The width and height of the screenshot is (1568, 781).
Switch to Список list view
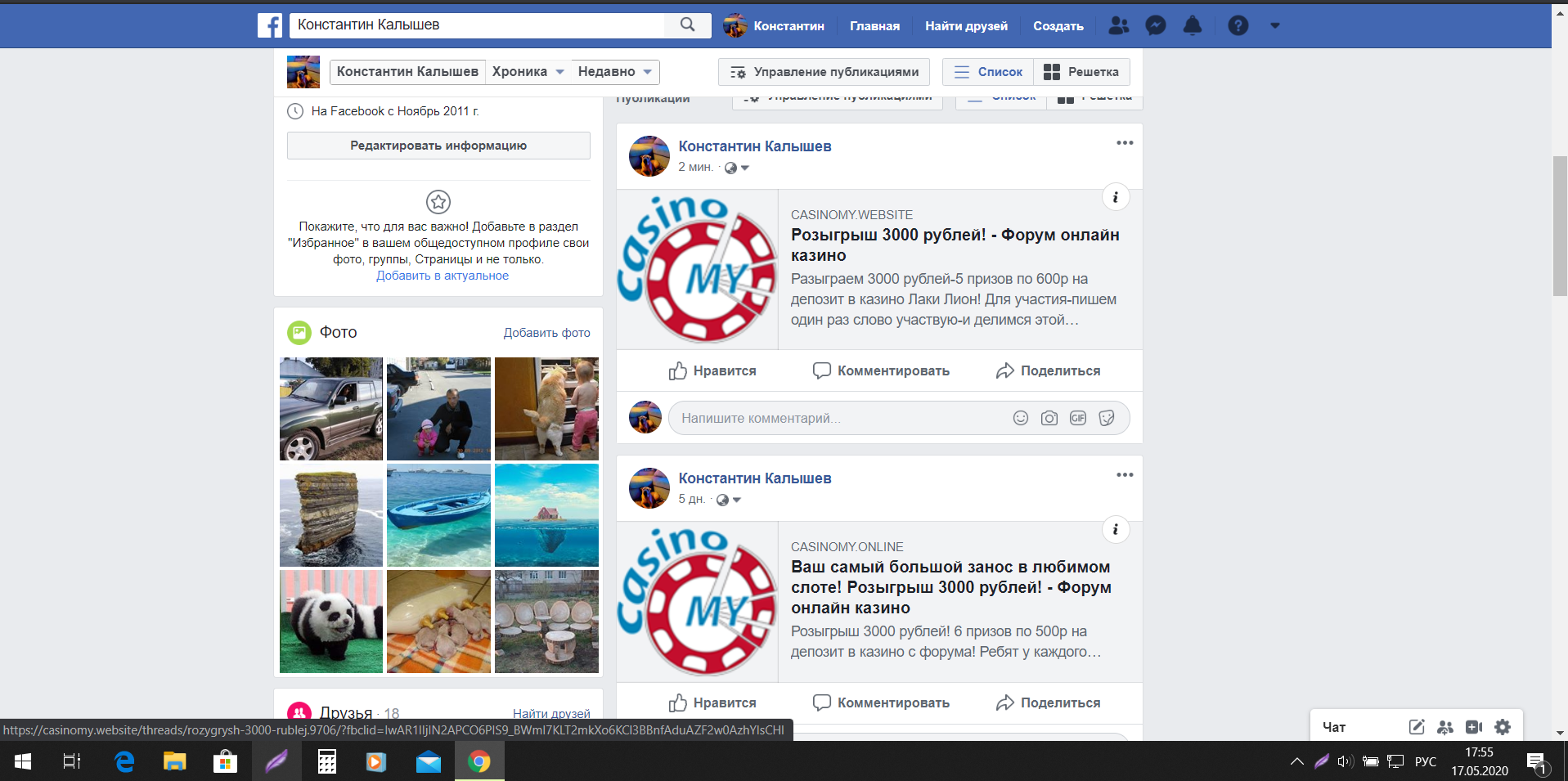coord(988,72)
